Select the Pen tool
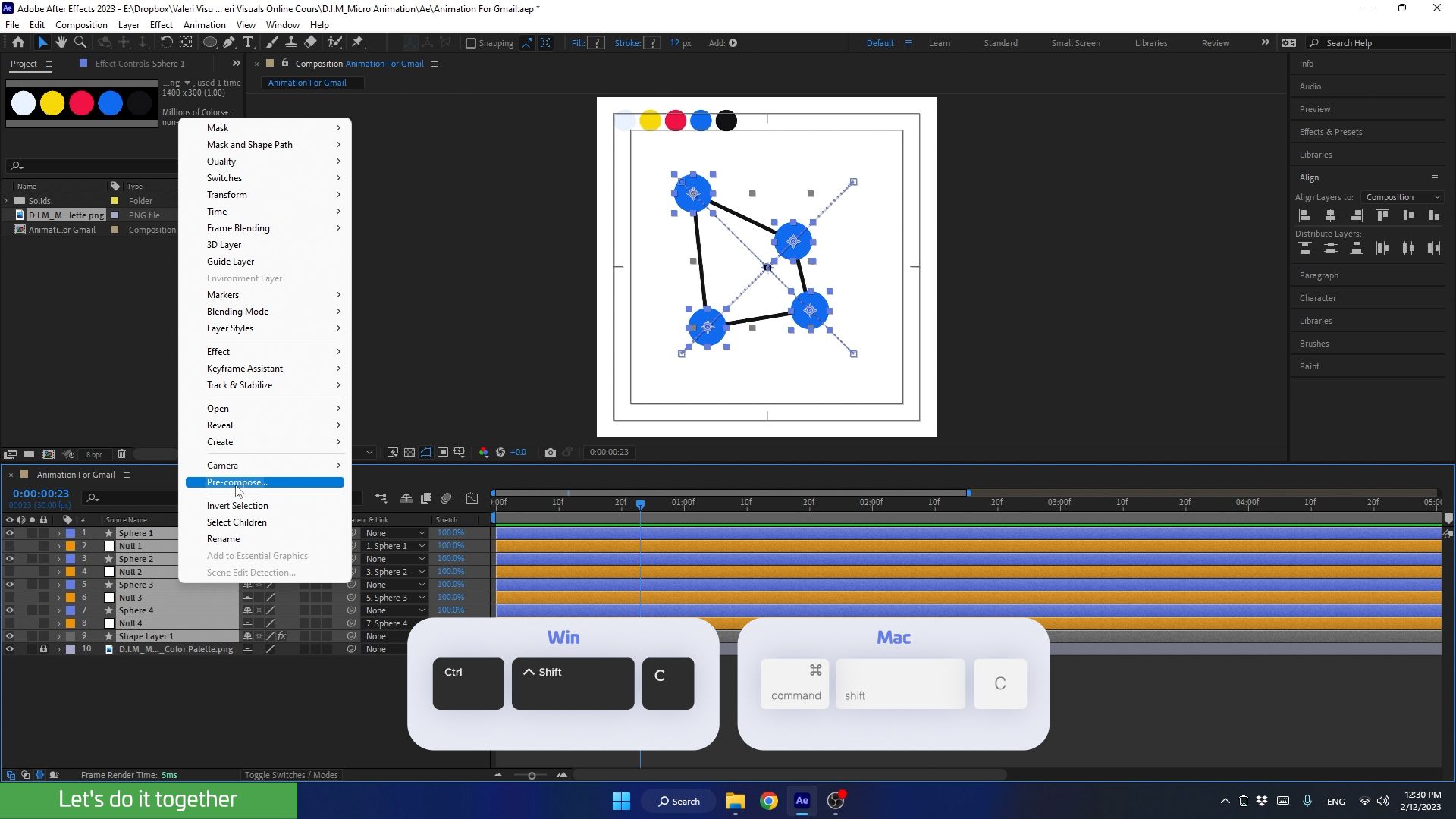 229,42
